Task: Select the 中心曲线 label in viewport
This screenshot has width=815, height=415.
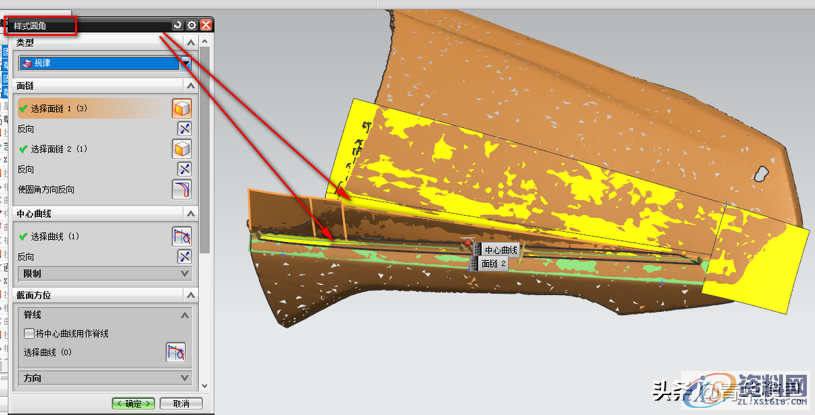Action: click(x=500, y=249)
